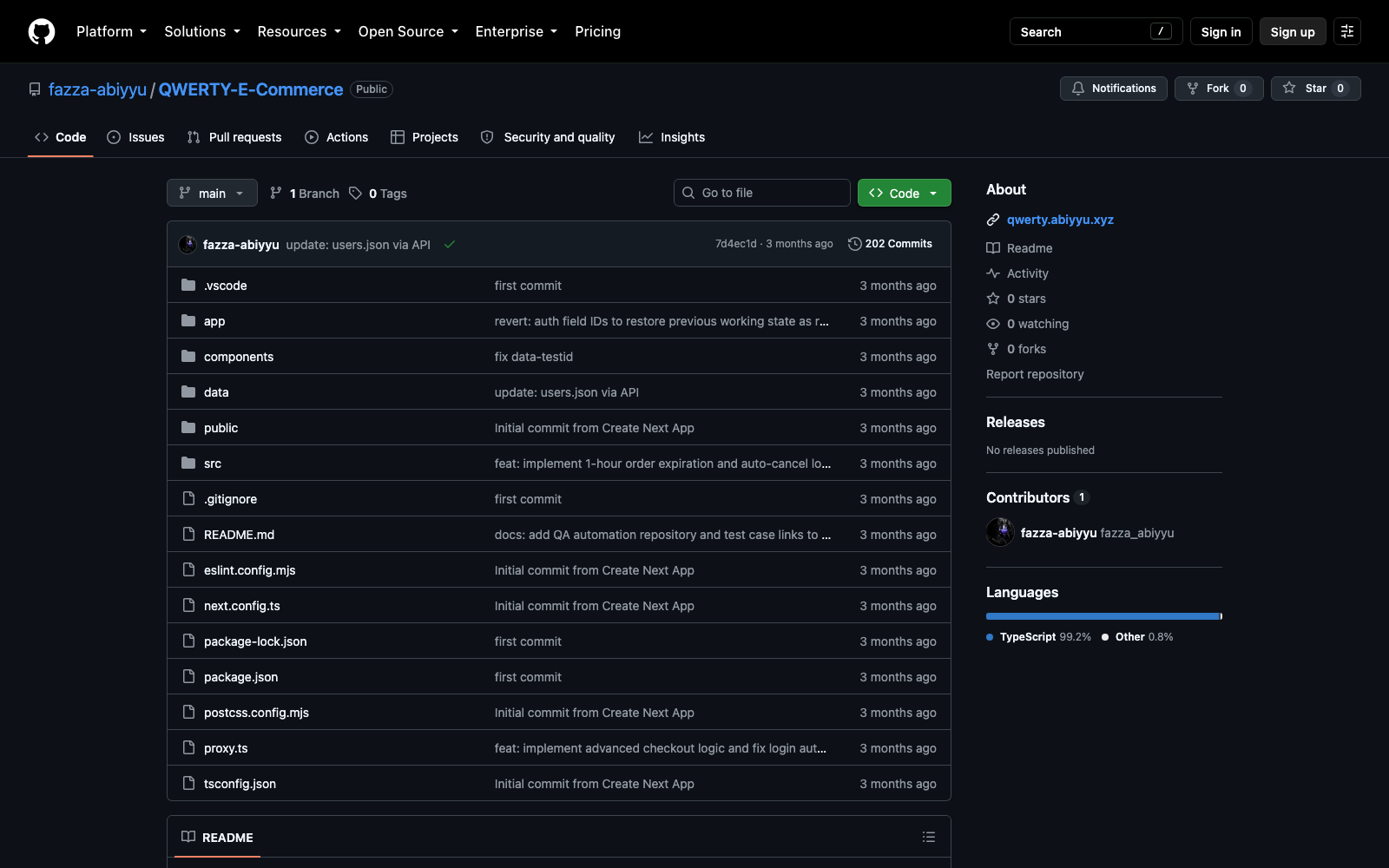Open the qwerty.abiyyu.xyz website link
The height and width of the screenshot is (868, 1389).
[x=1060, y=220]
